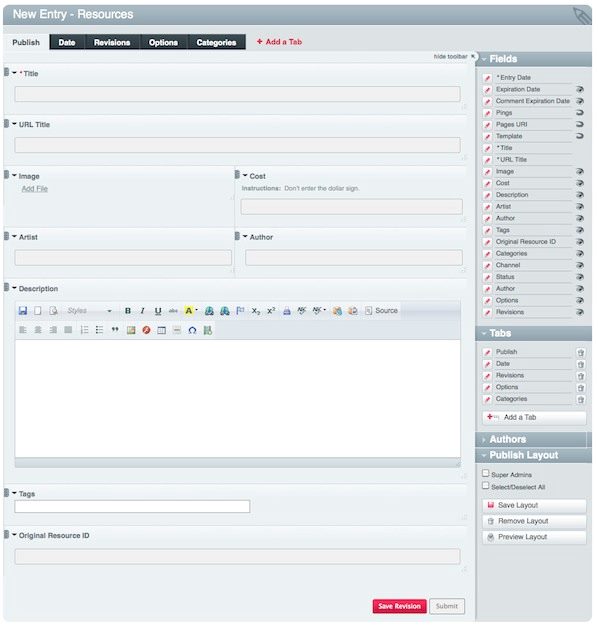Click the Save icon in the Description editor
Screen dimensions: 598x626
pos(23,311)
